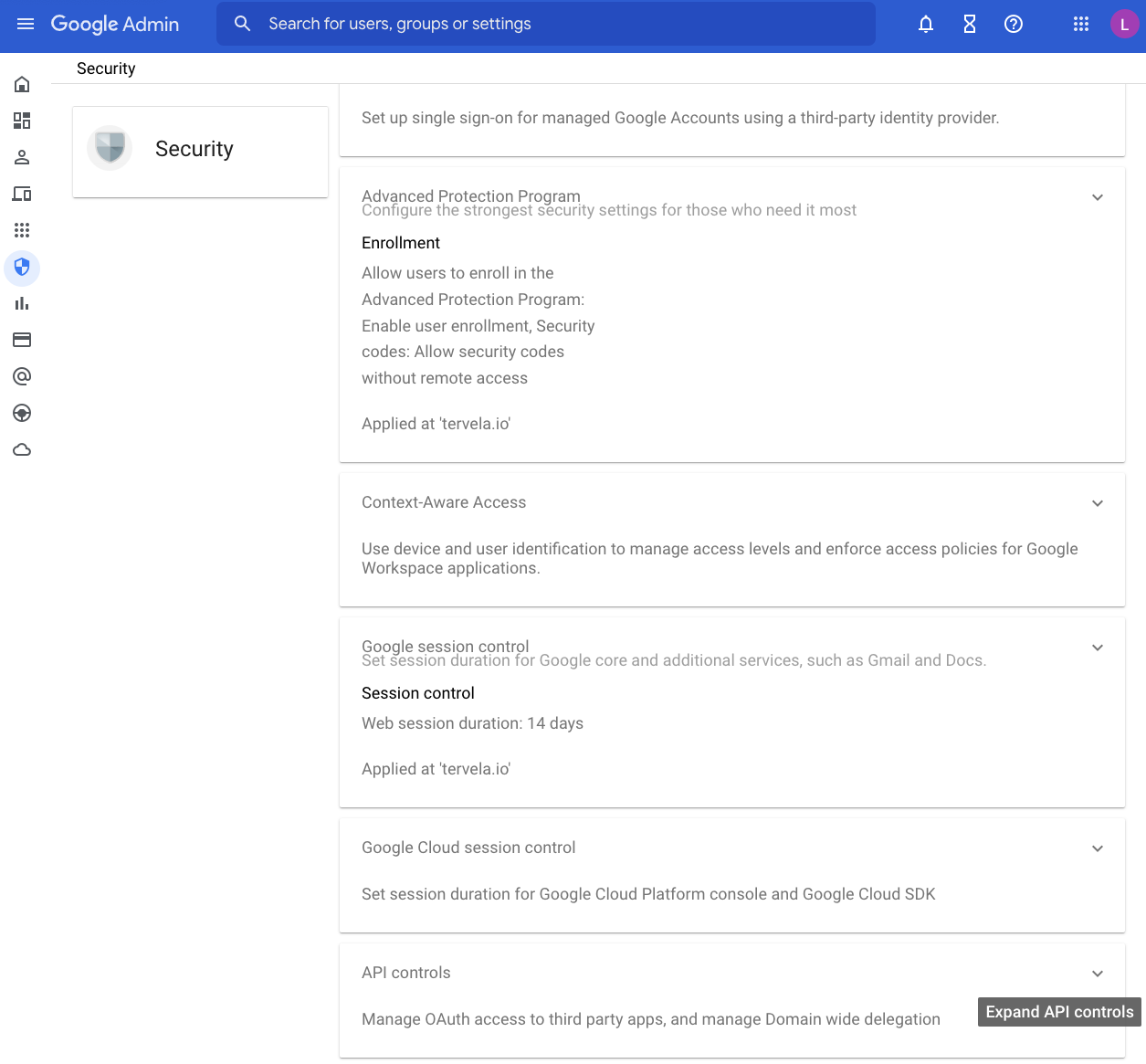Expand the Advanced Protection Program section
The image size is (1146, 1064).
click(x=1098, y=197)
